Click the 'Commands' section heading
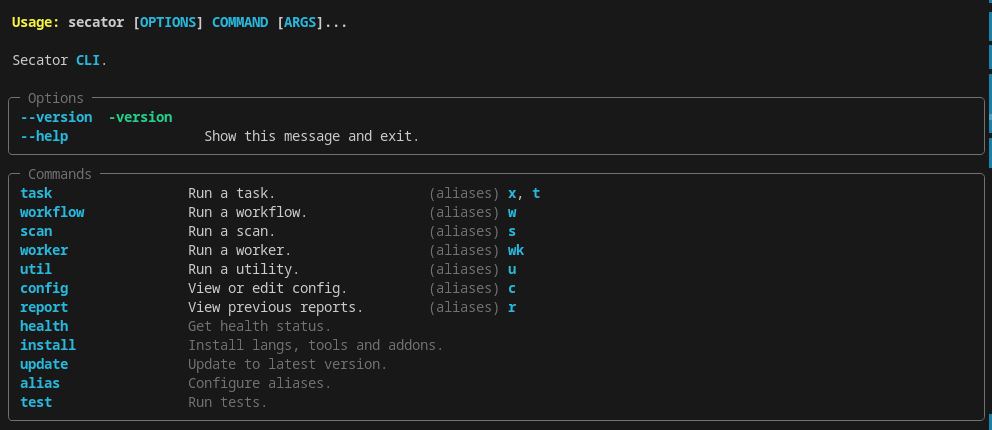Viewport: 992px width, 430px height. pyautogui.click(x=60, y=174)
